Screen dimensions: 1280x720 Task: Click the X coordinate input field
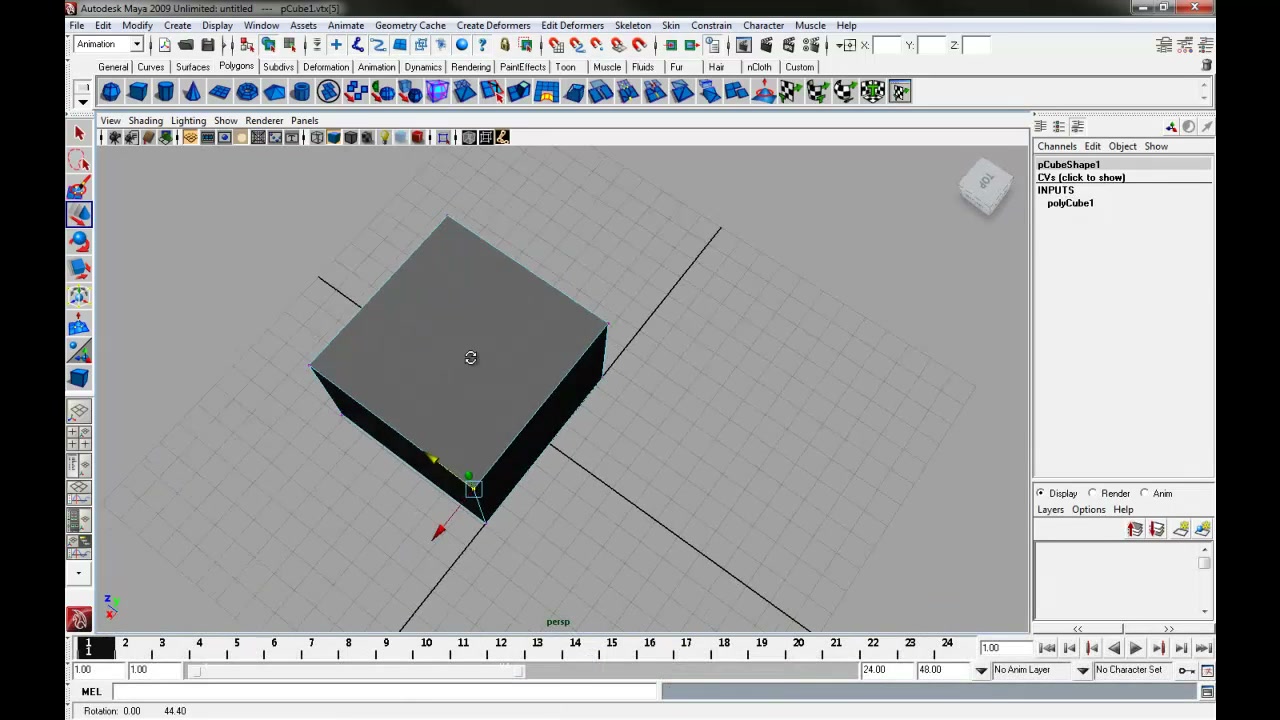887,45
